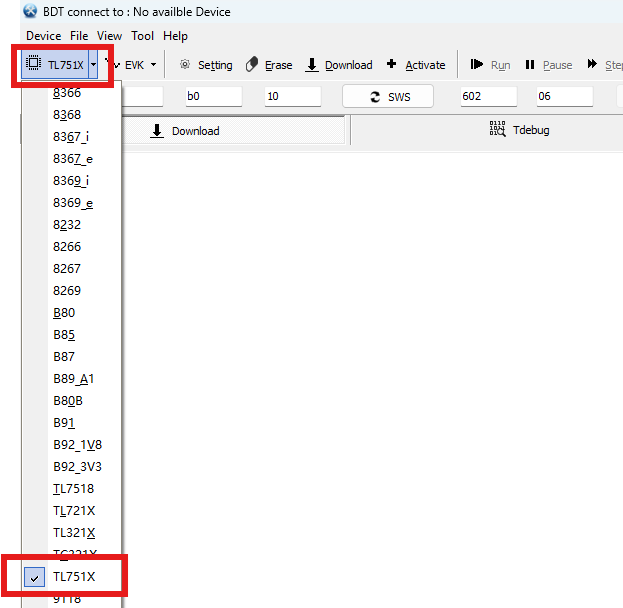This screenshot has height=608, width=623.
Task: Click the input field containing b0
Action: (x=214, y=96)
